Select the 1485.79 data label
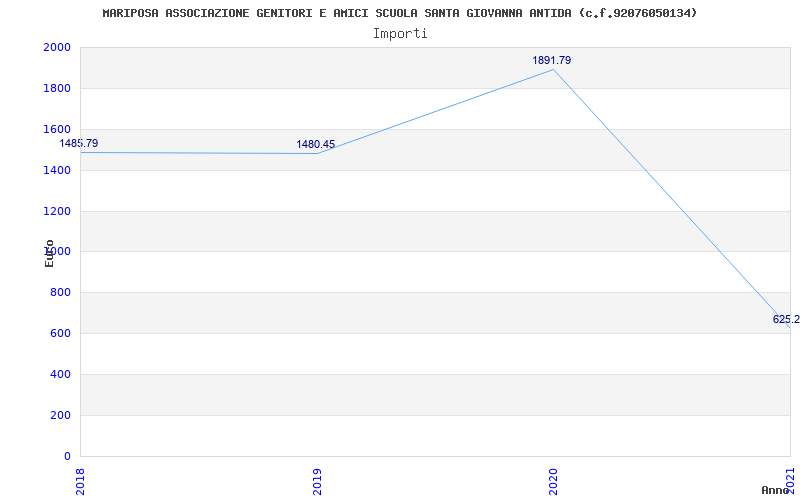The width and height of the screenshot is (800, 500). pyautogui.click(x=79, y=143)
